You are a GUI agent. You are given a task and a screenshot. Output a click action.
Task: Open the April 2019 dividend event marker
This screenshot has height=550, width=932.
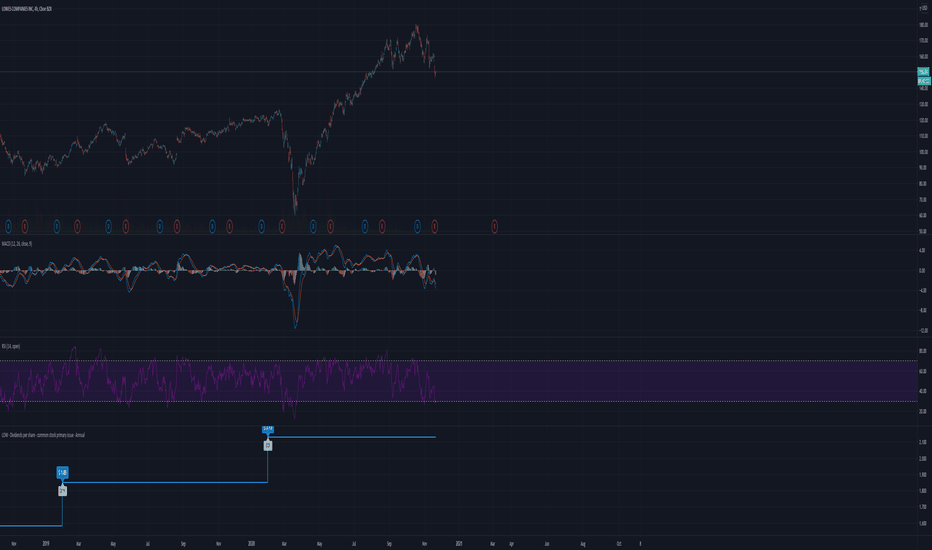click(108, 226)
